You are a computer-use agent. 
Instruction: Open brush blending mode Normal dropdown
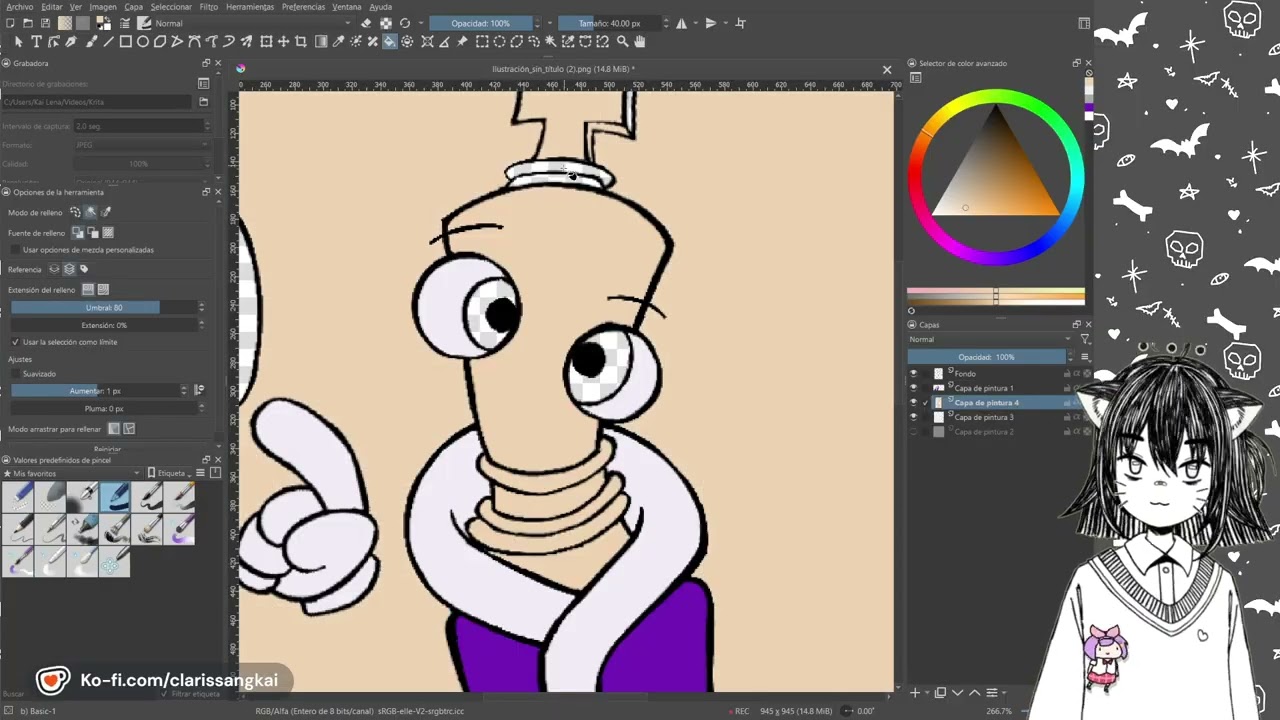point(253,23)
